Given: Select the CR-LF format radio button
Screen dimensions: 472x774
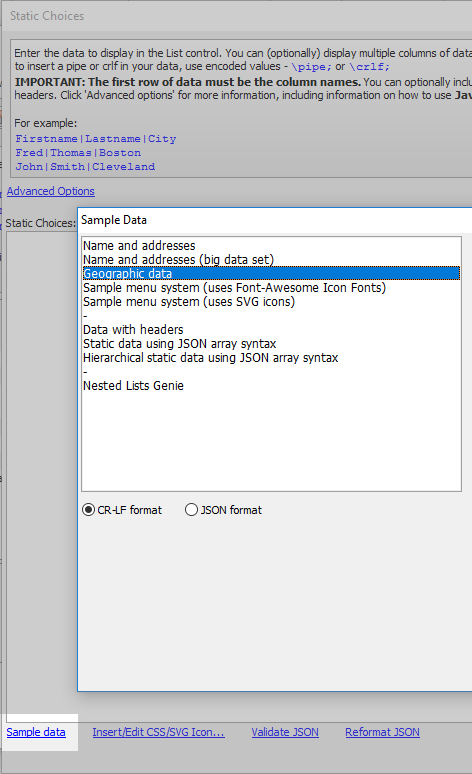Looking at the screenshot, I should point(88,510).
